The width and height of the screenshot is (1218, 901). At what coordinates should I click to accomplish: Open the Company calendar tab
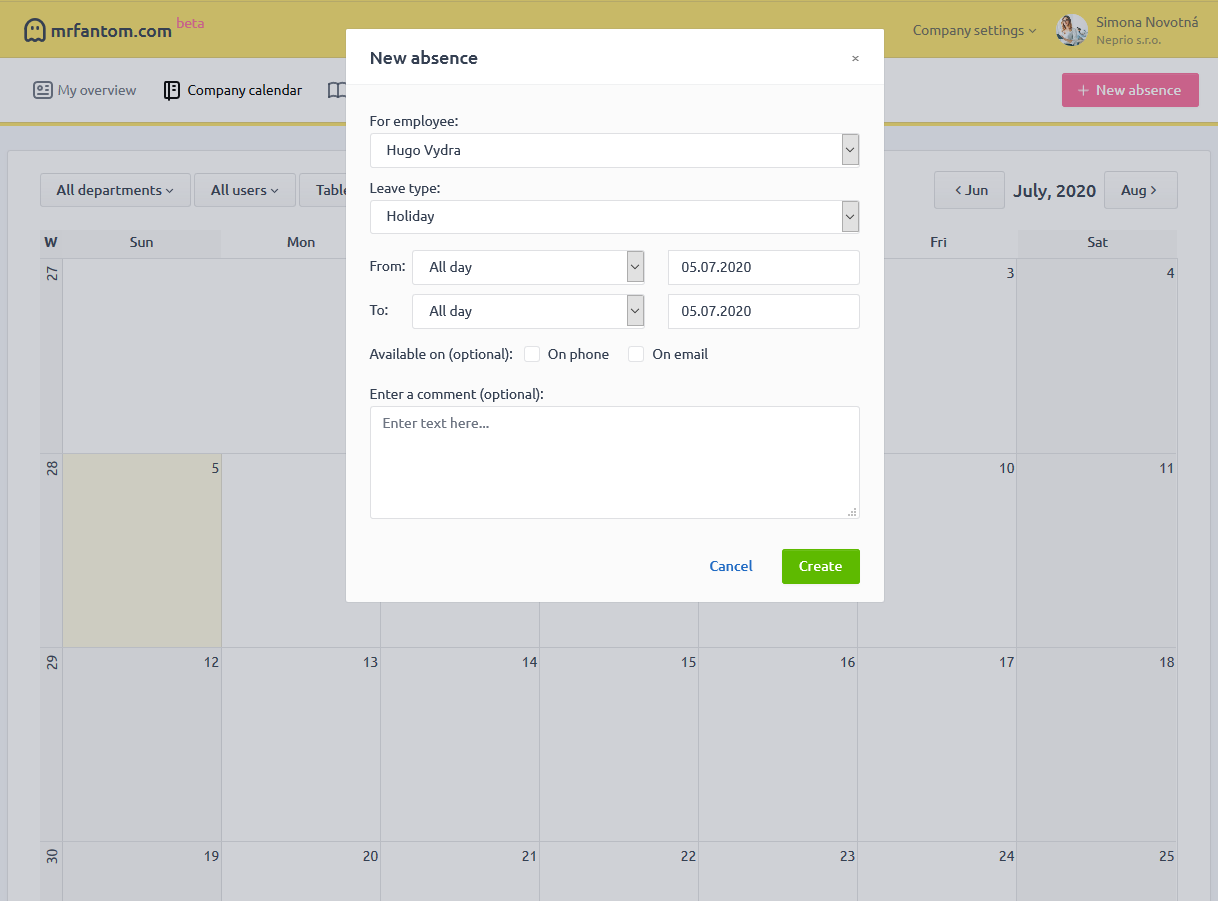(x=233, y=90)
